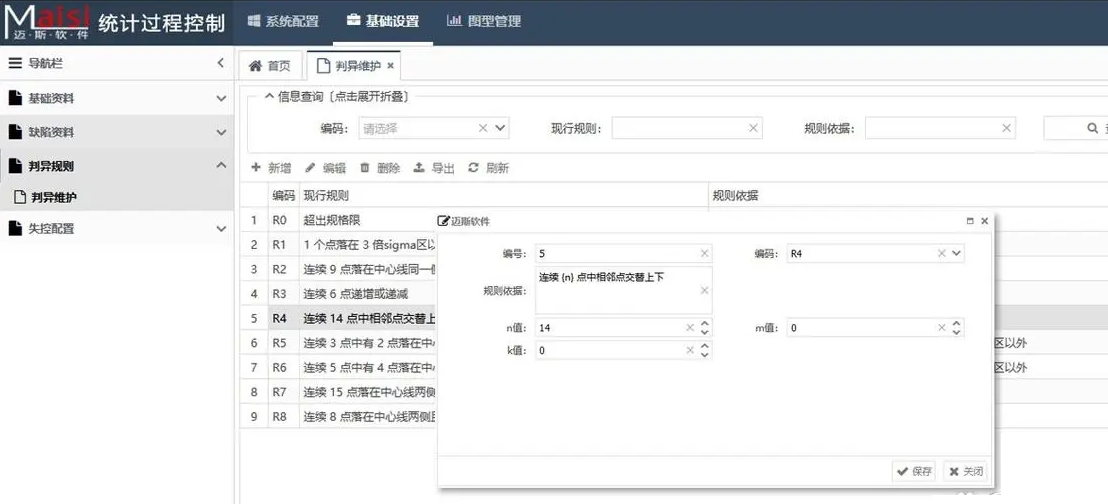This screenshot has height=504, width=1108.
Task: Select the R2 row 连续 9 点
Action: pyautogui.click(x=339, y=269)
